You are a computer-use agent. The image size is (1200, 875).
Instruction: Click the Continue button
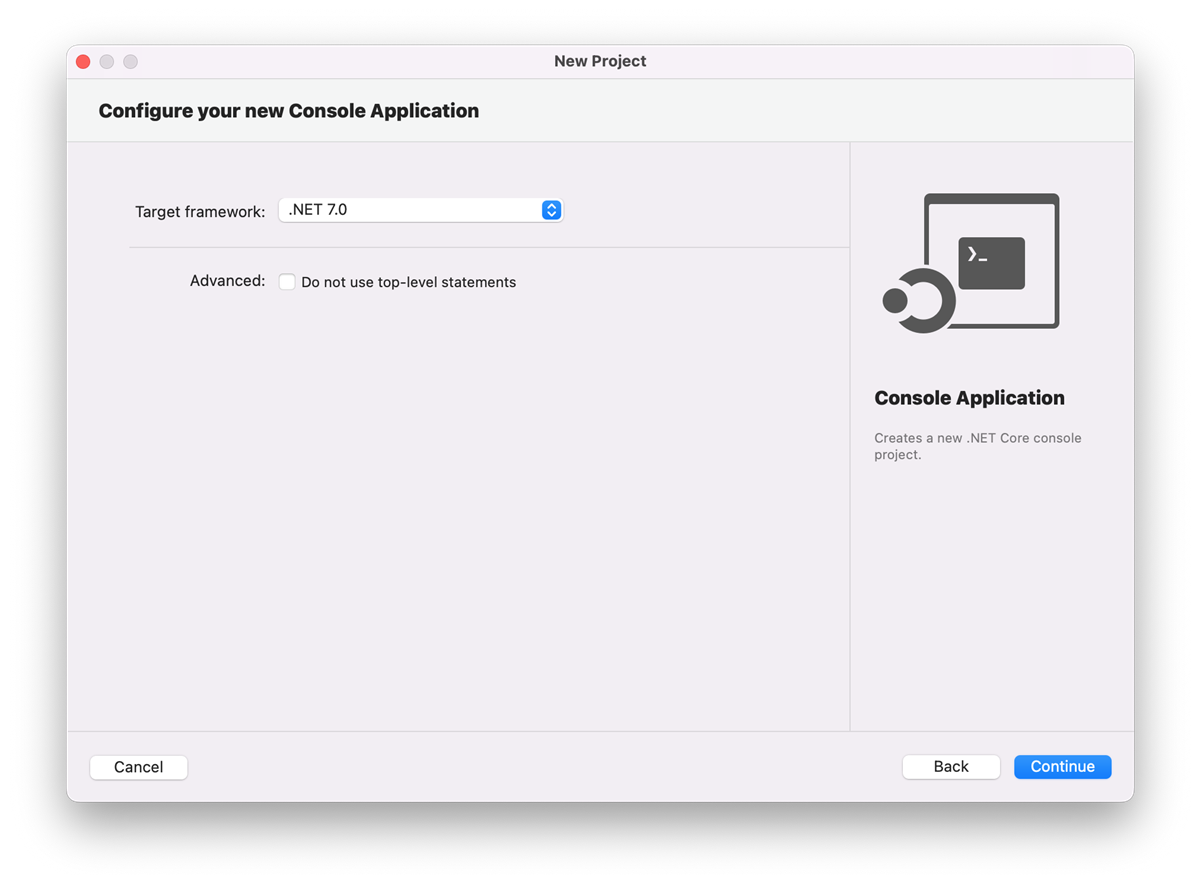pos(1062,767)
